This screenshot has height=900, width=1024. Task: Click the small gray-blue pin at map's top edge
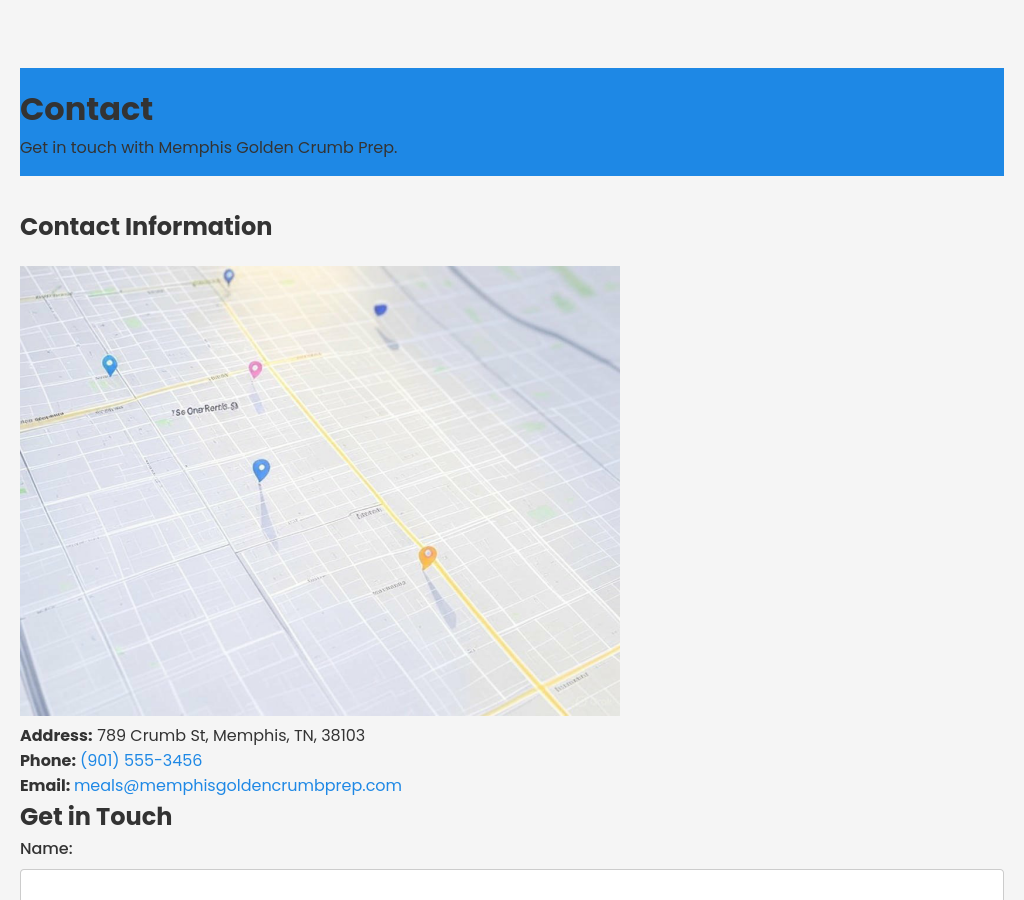(x=229, y=276)
